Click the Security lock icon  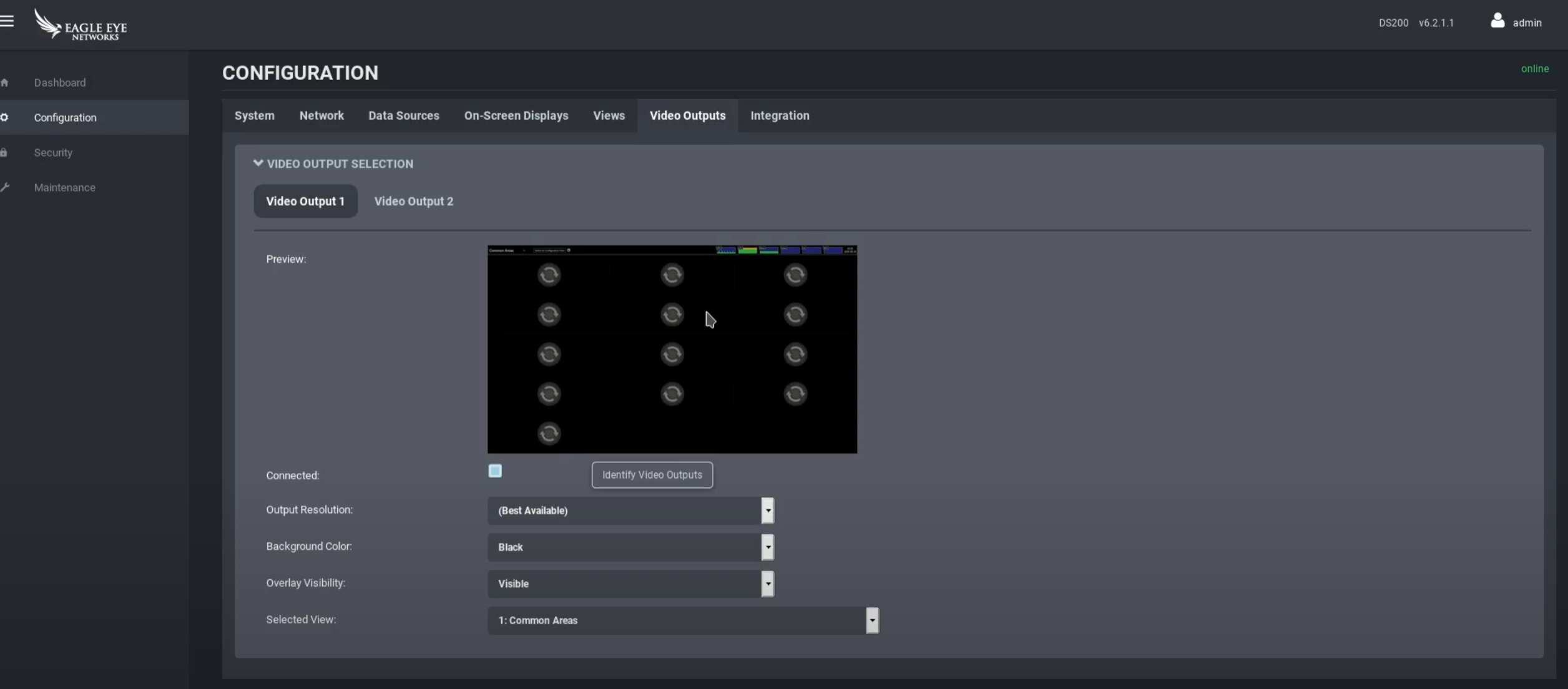click(4, 152)
